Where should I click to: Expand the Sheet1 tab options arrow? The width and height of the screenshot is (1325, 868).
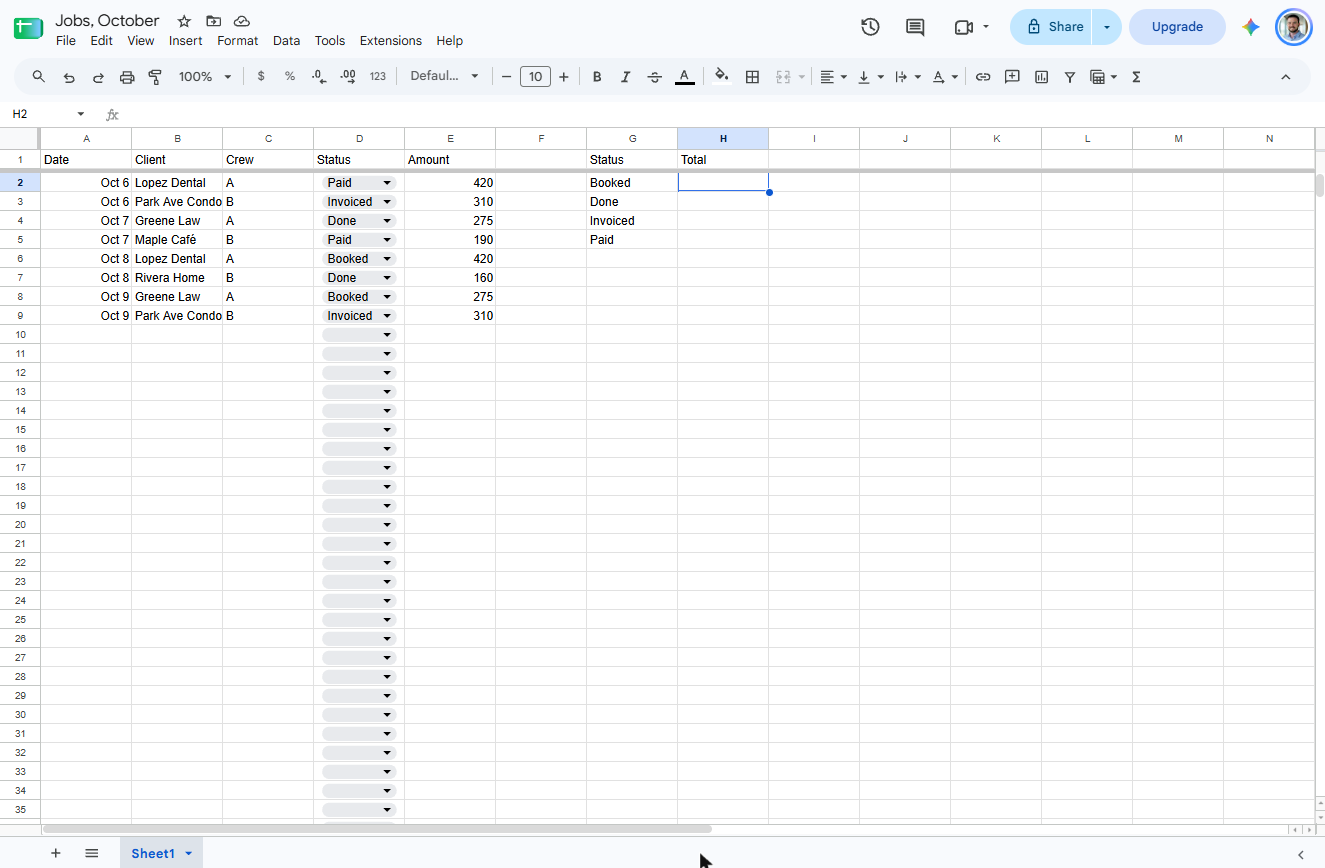tap(188, 853)
